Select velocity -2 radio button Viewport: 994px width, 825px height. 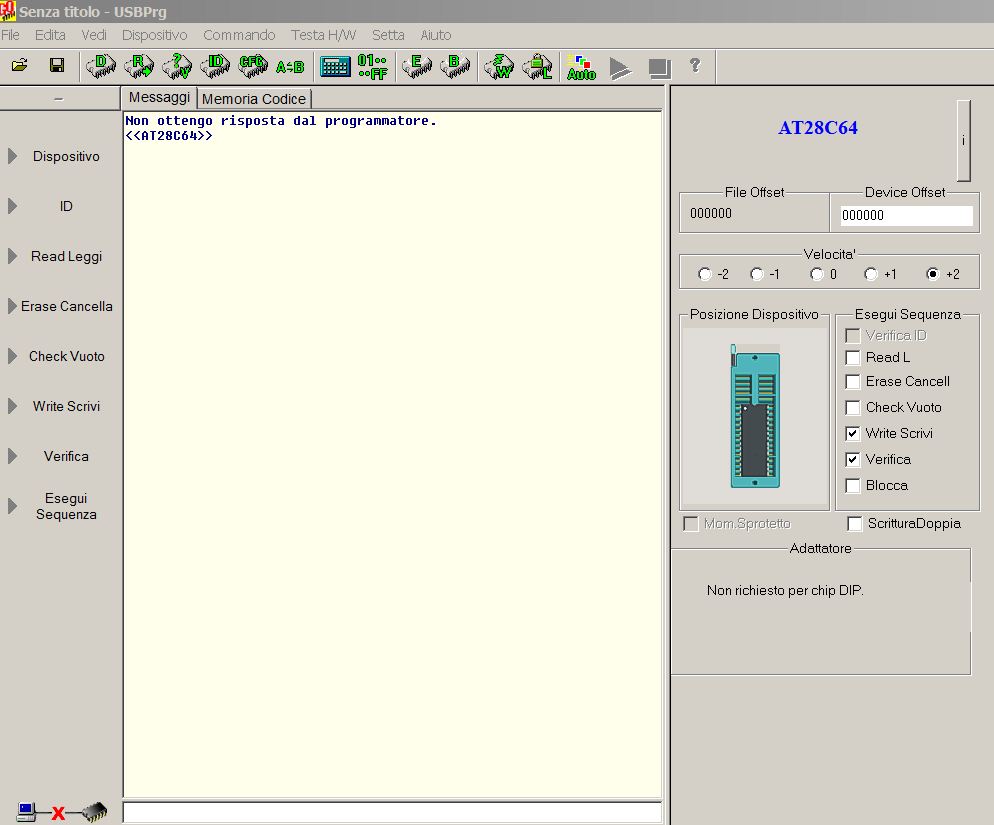coord(705,274)
